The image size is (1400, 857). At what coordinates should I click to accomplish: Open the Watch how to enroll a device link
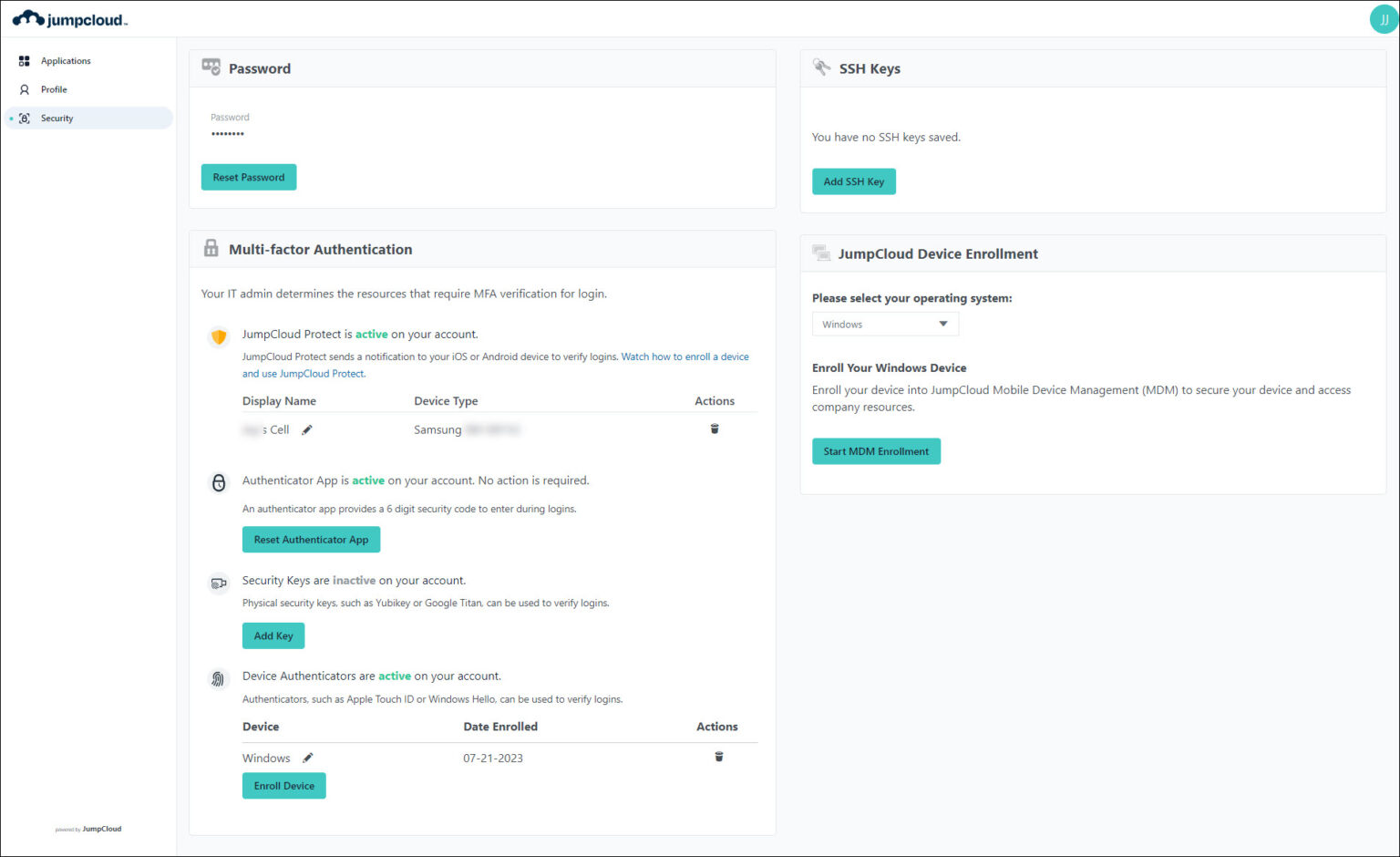coord(685,356)
